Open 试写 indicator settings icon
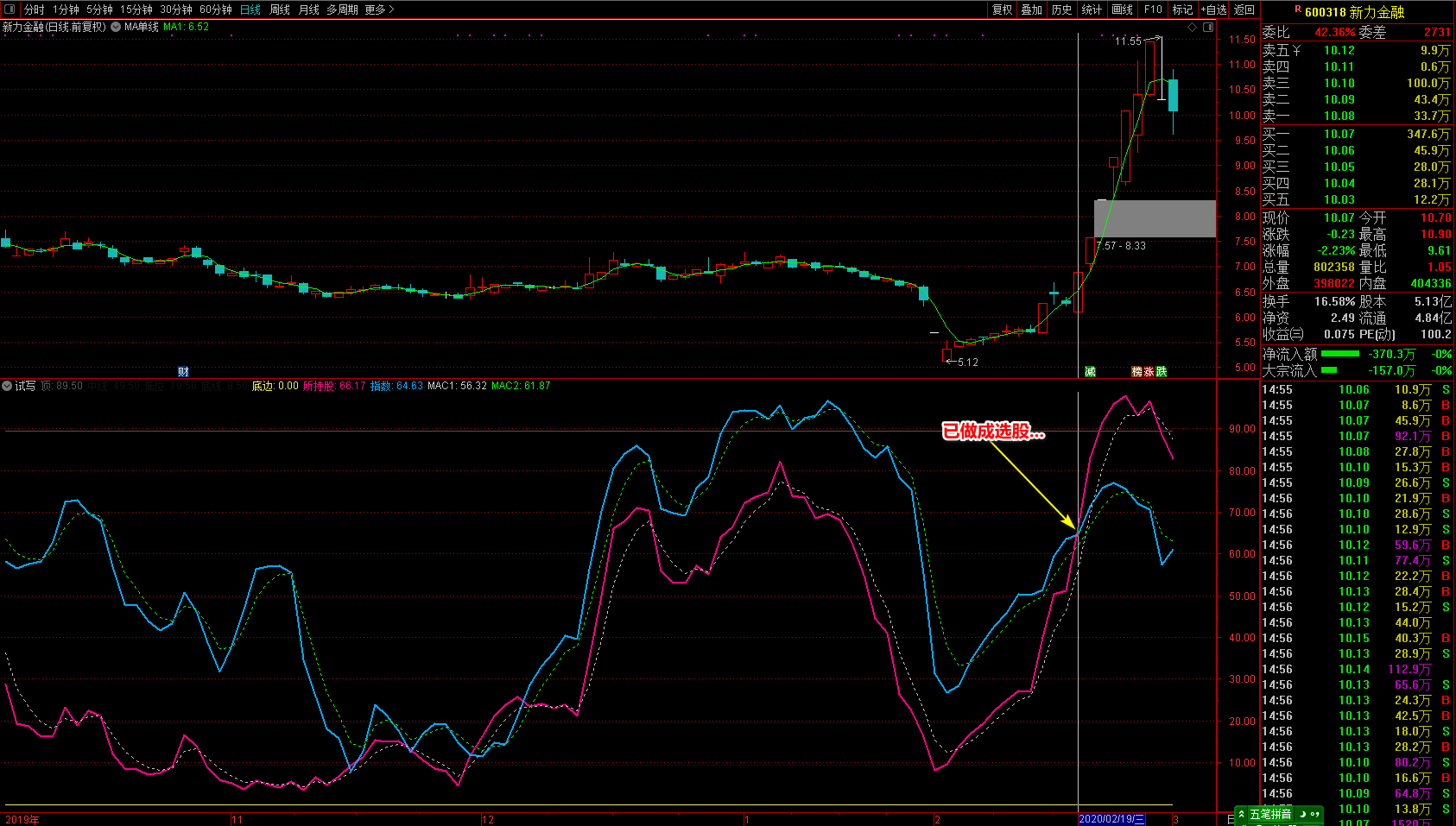The height and width of the screenshot is (826, 1456). click(7, 386)
